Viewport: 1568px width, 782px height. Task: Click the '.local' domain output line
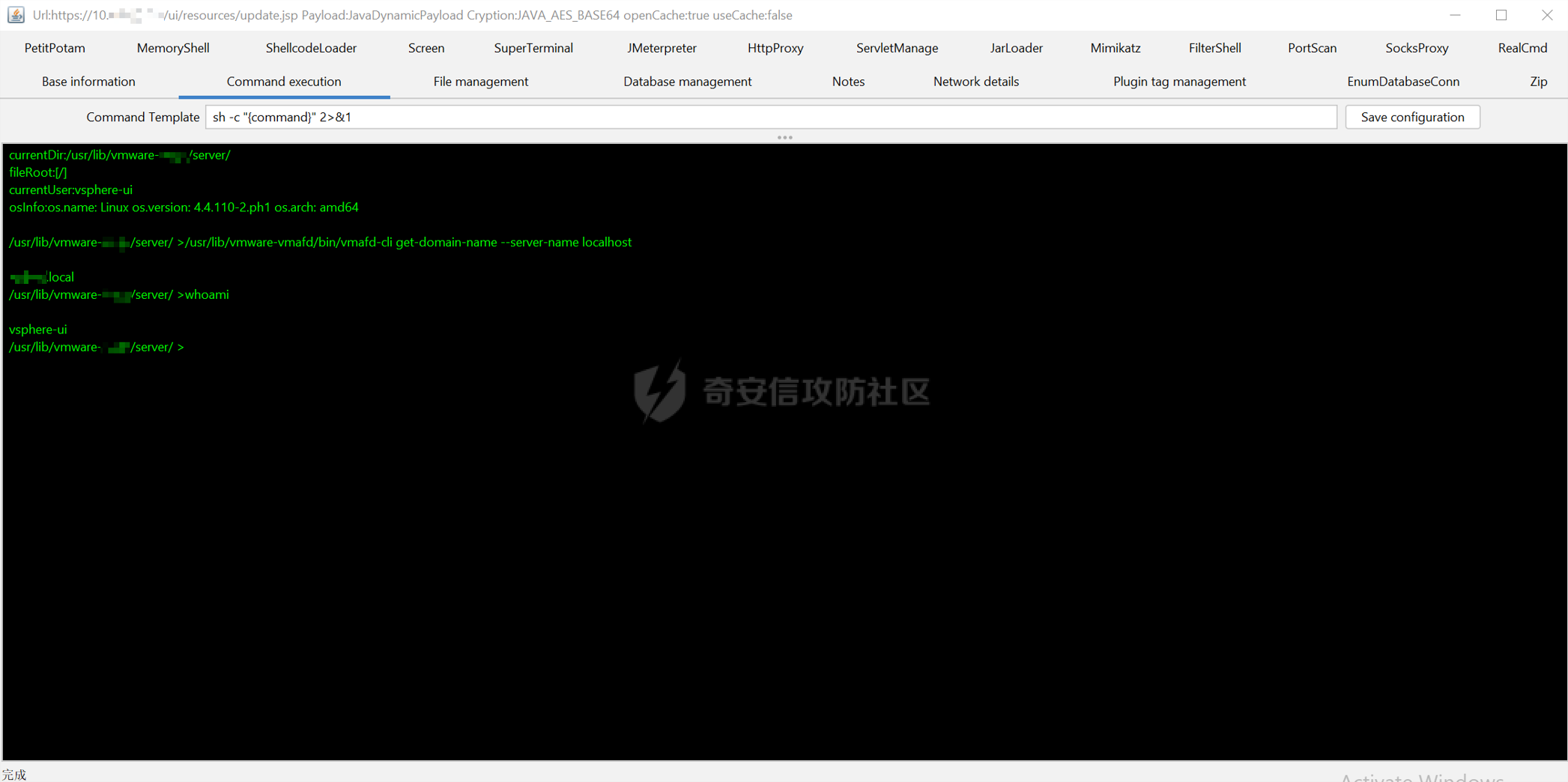pyautogui.click(x=41, y=277)
